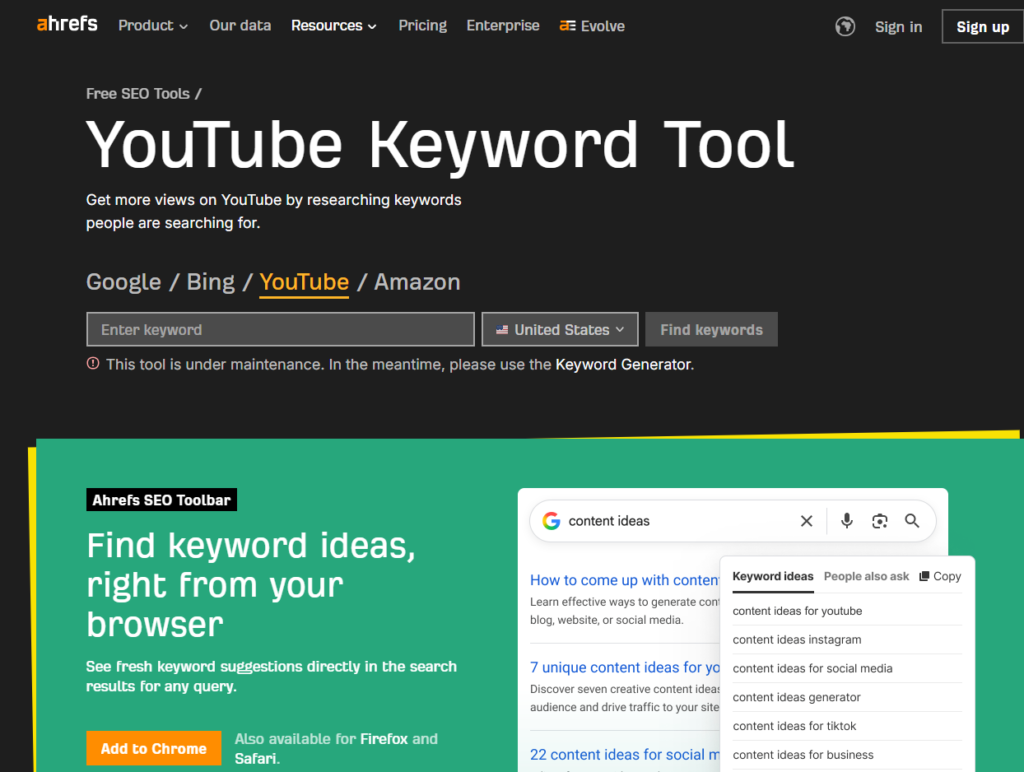Expand the Product dropdown menu
Screen dimensions: 1024x772
coord(153,26)
